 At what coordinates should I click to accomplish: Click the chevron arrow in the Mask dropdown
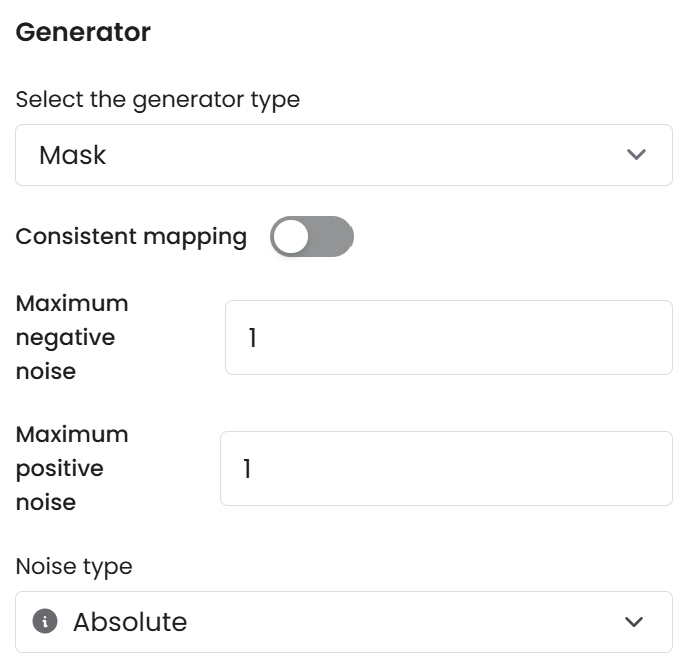coord(635,155)
